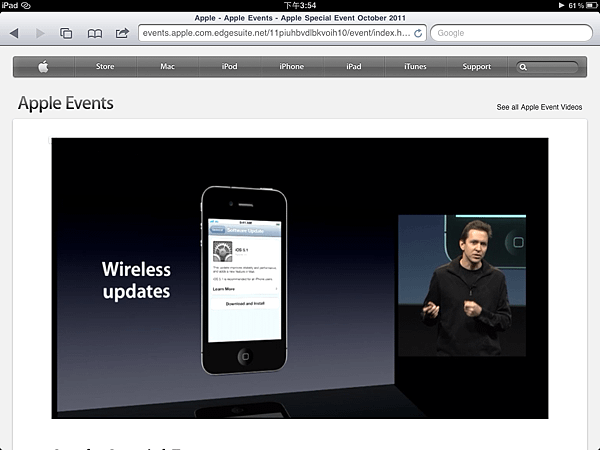The height and width of the screenshot is (450, 600).
Task: Open the Store tab in navigation bar
Action: click(x=105, y=67)
